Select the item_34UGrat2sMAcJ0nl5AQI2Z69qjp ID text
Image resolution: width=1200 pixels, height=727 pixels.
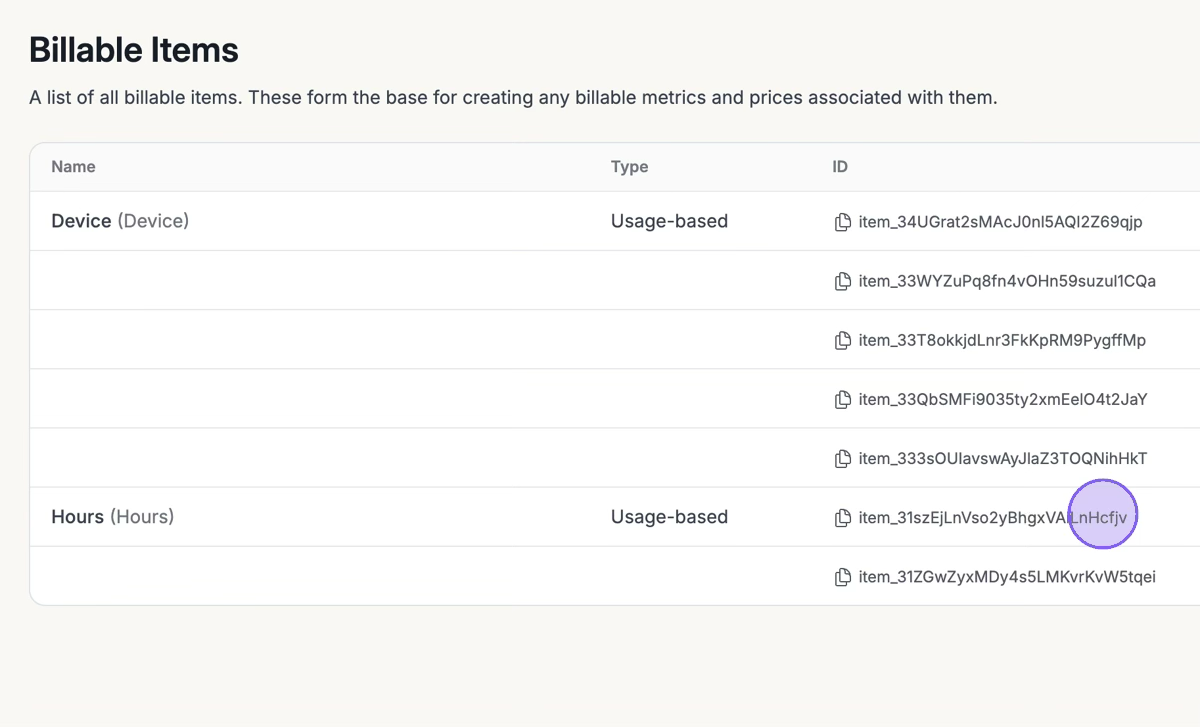pos(1000,222)
